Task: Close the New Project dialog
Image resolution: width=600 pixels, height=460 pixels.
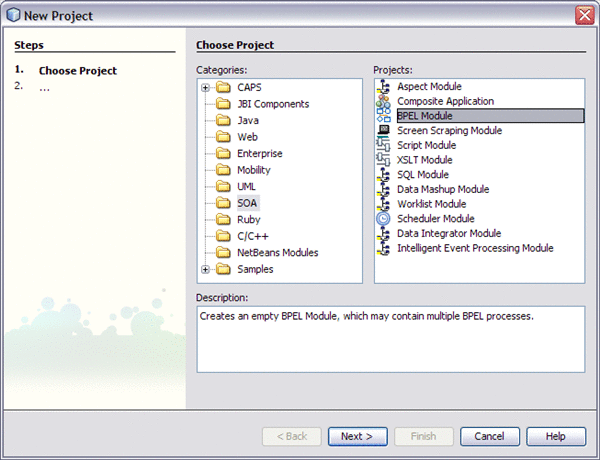Action: (585, 16)
